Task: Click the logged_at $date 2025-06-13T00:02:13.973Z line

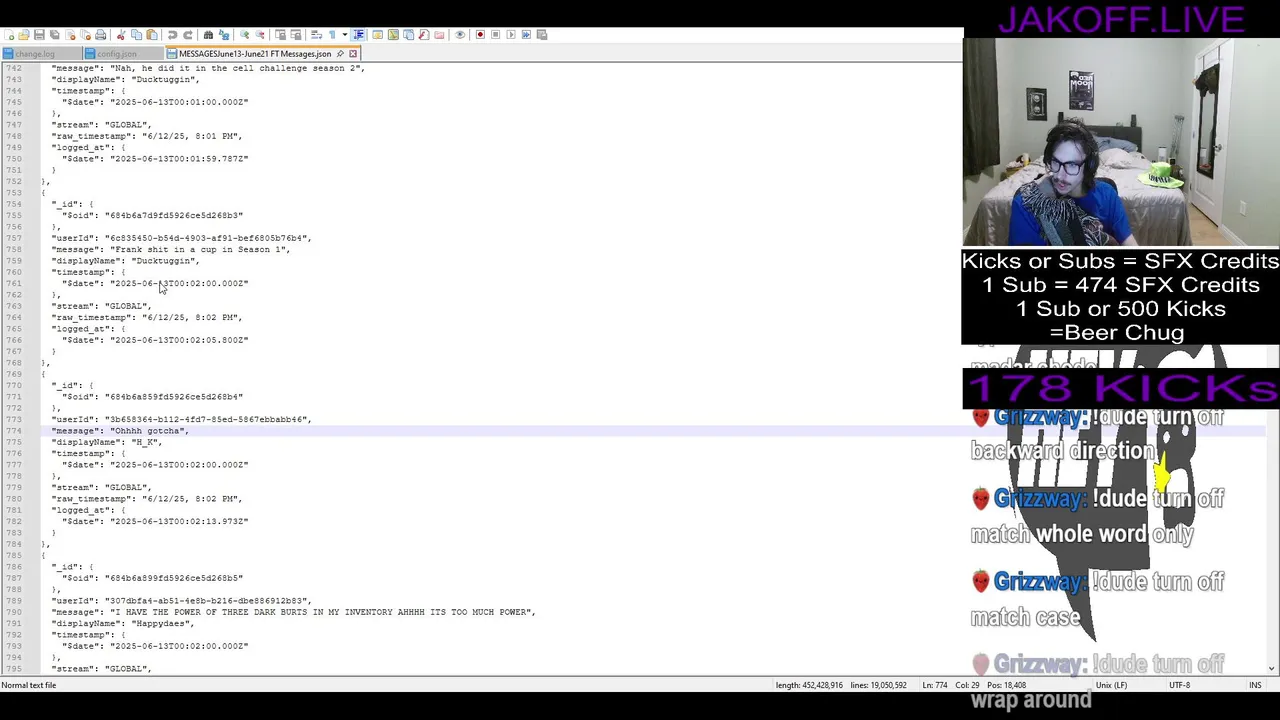Action: click(155, 521)
